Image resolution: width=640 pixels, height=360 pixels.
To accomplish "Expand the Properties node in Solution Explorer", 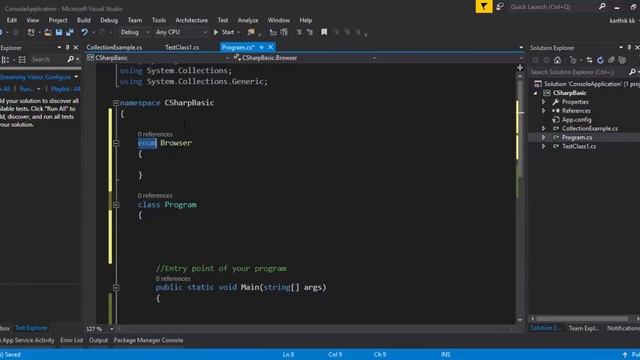I will (x=543, y=102).
